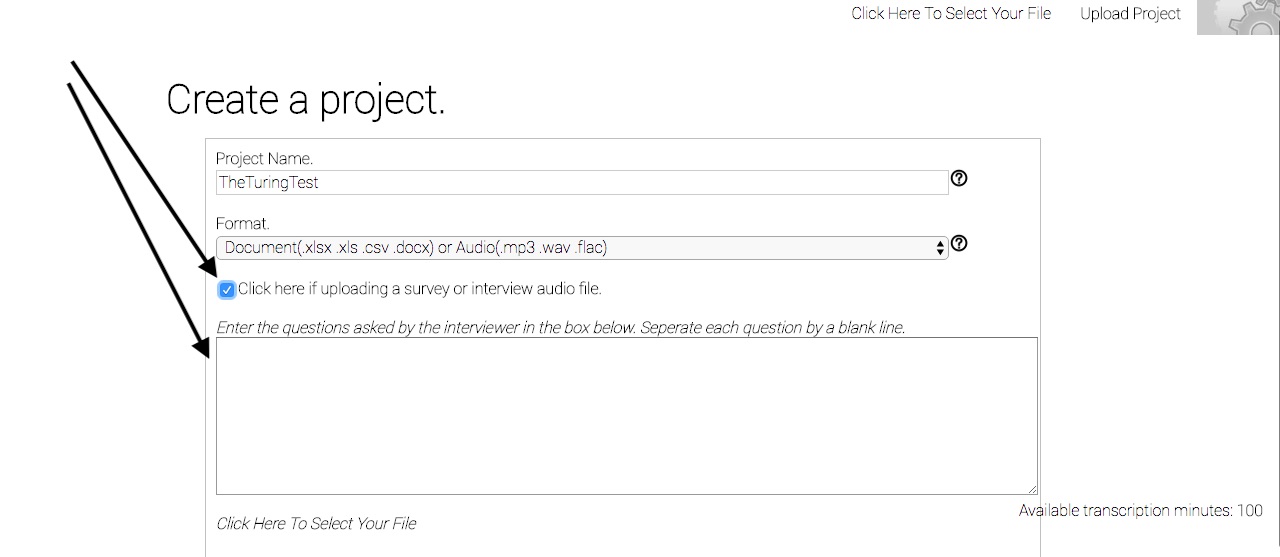1280x557 pixels.
Task: Click the "Create a project." heading
Action: (x=305, y=100)
